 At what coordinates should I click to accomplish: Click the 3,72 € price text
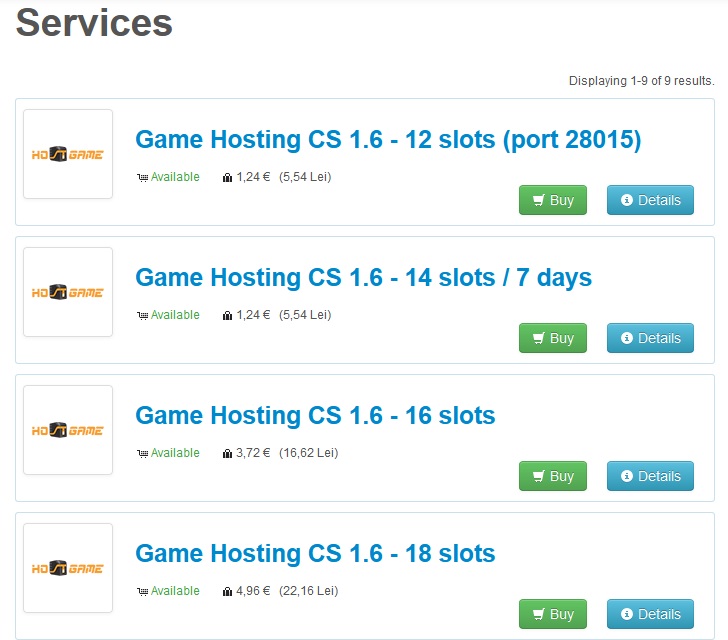click(253, 453)
